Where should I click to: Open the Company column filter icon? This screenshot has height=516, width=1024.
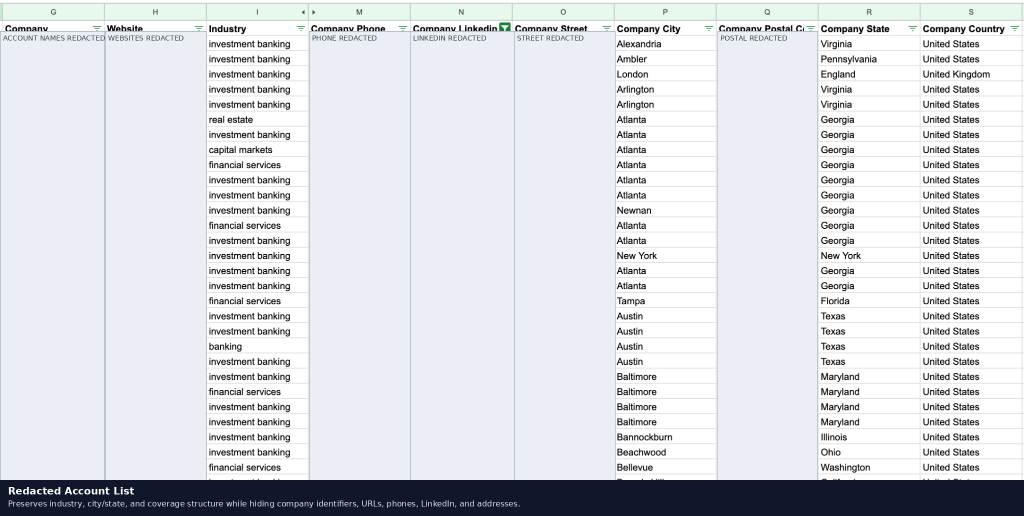click(x=97, y=28)
